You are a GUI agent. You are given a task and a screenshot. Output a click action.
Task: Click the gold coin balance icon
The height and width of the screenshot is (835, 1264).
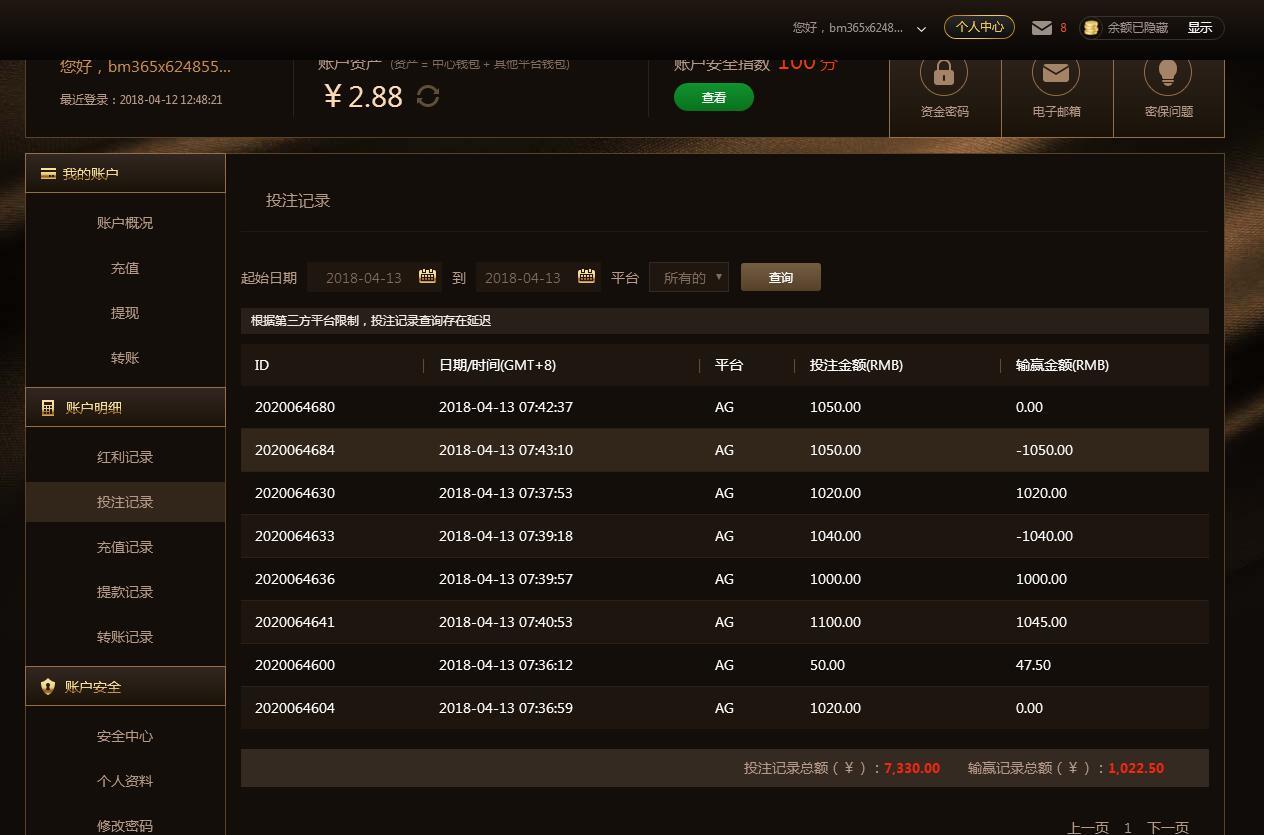(x=1091, y=28)
